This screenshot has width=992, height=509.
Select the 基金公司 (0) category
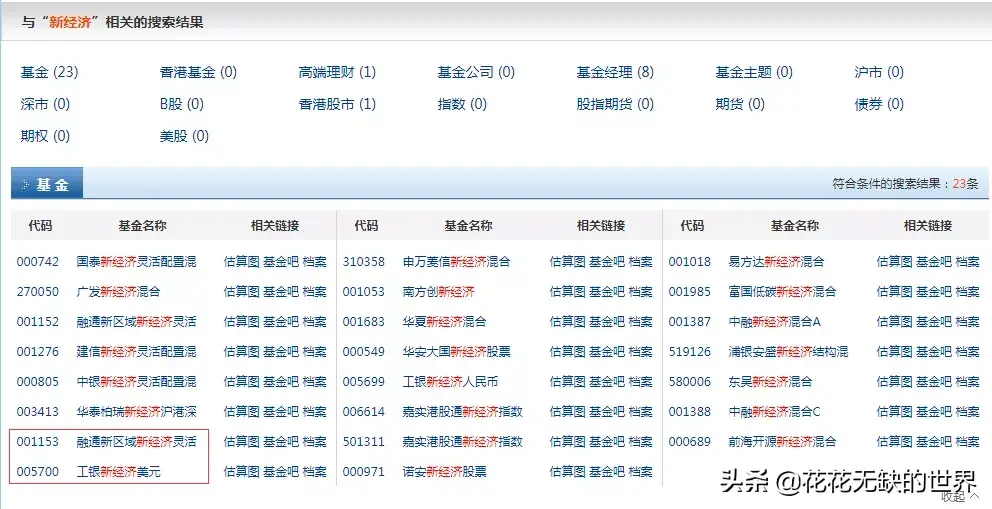(x=476, y=72)
